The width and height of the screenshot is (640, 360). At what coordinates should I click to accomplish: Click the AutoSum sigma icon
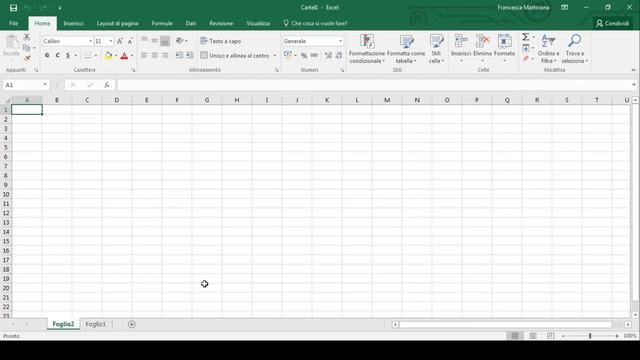click(x=526, y=37)
